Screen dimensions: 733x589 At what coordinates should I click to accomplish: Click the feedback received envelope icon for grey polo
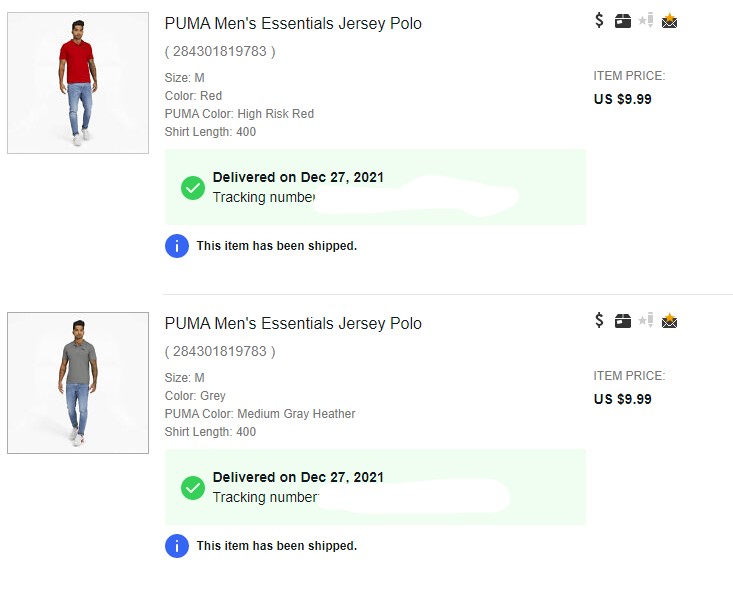[670, 321]
